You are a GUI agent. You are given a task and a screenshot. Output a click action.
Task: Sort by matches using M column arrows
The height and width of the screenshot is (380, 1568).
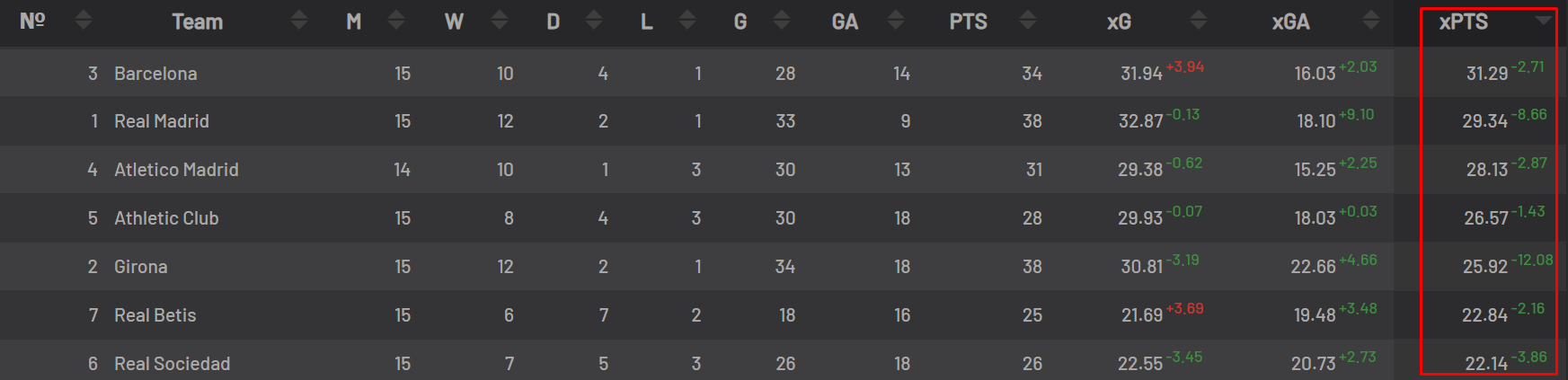(396, 20)
